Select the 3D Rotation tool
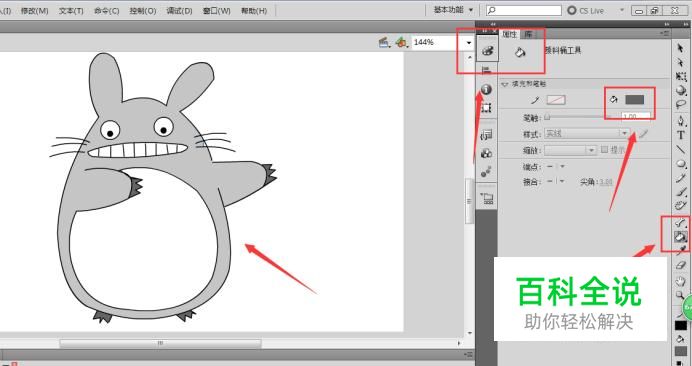This screenshot has height=366, width=692. coord(681,91)
